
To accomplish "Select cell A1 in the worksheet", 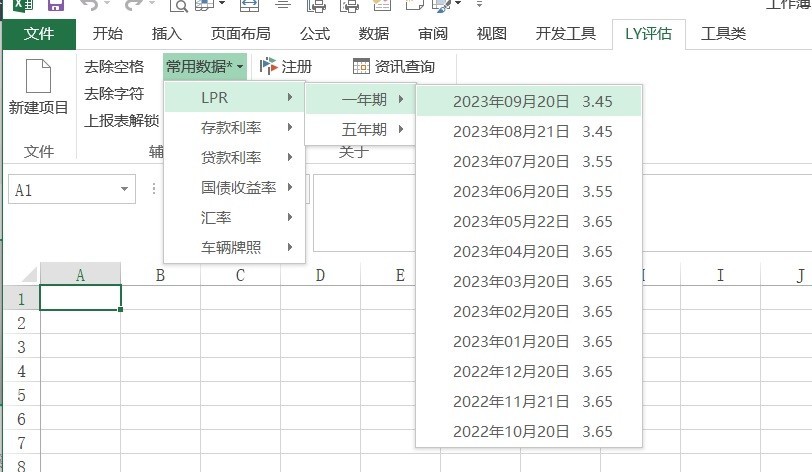I will [80, 298].
